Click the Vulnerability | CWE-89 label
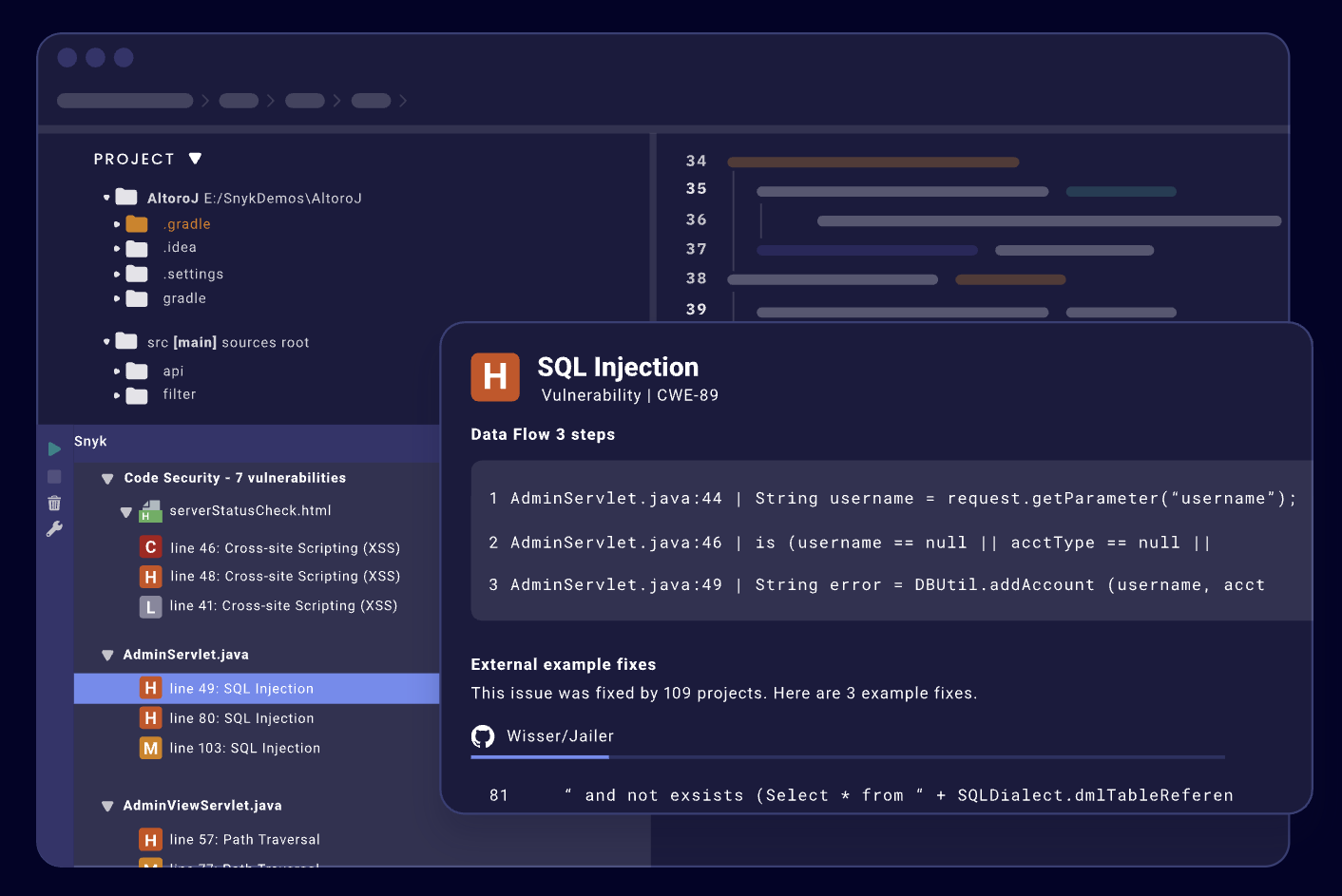This screenshot has width=1342, height=896. pyautogui.click(x=630, y=395)
